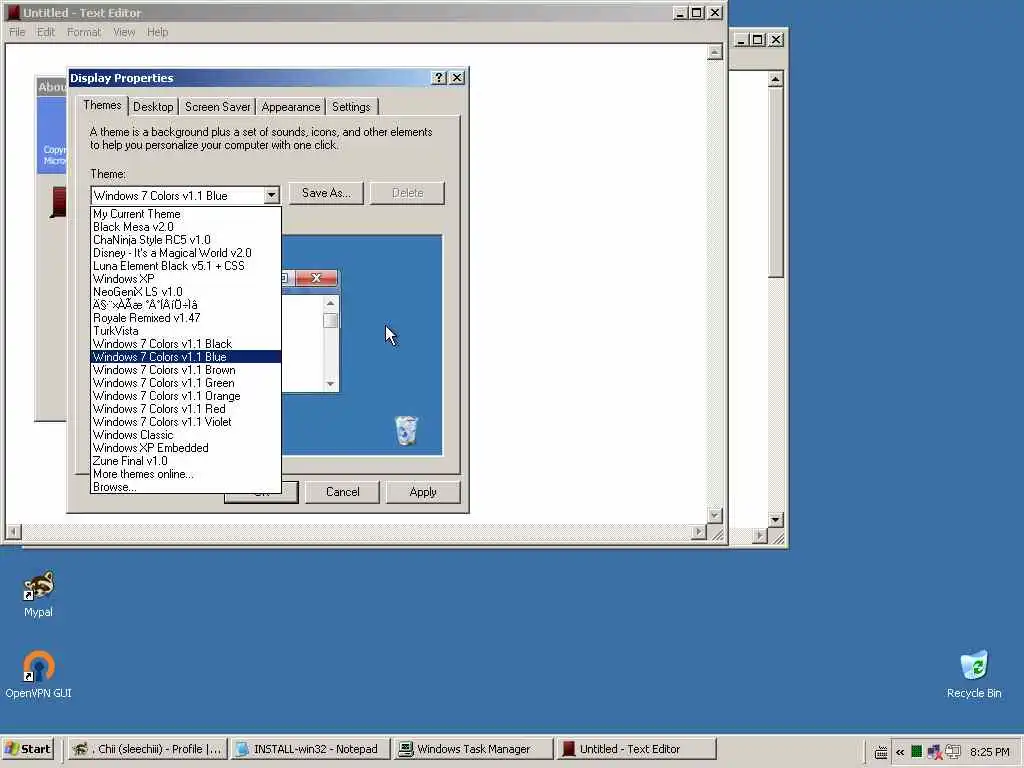Click the Cancel button in Display Properties
Viewport: 1024px width, 768px height.
[x=342, y=492]
